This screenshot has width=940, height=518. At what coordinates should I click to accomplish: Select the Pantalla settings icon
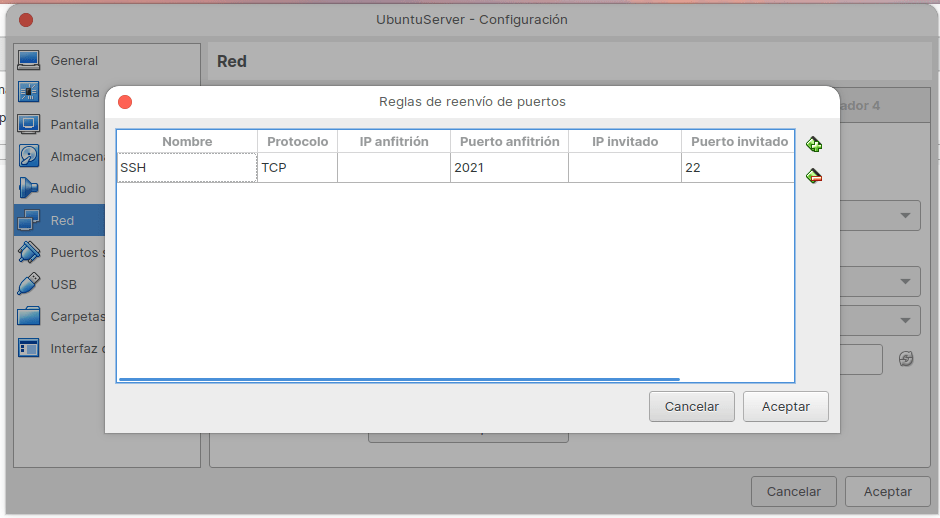coord(28,125)
